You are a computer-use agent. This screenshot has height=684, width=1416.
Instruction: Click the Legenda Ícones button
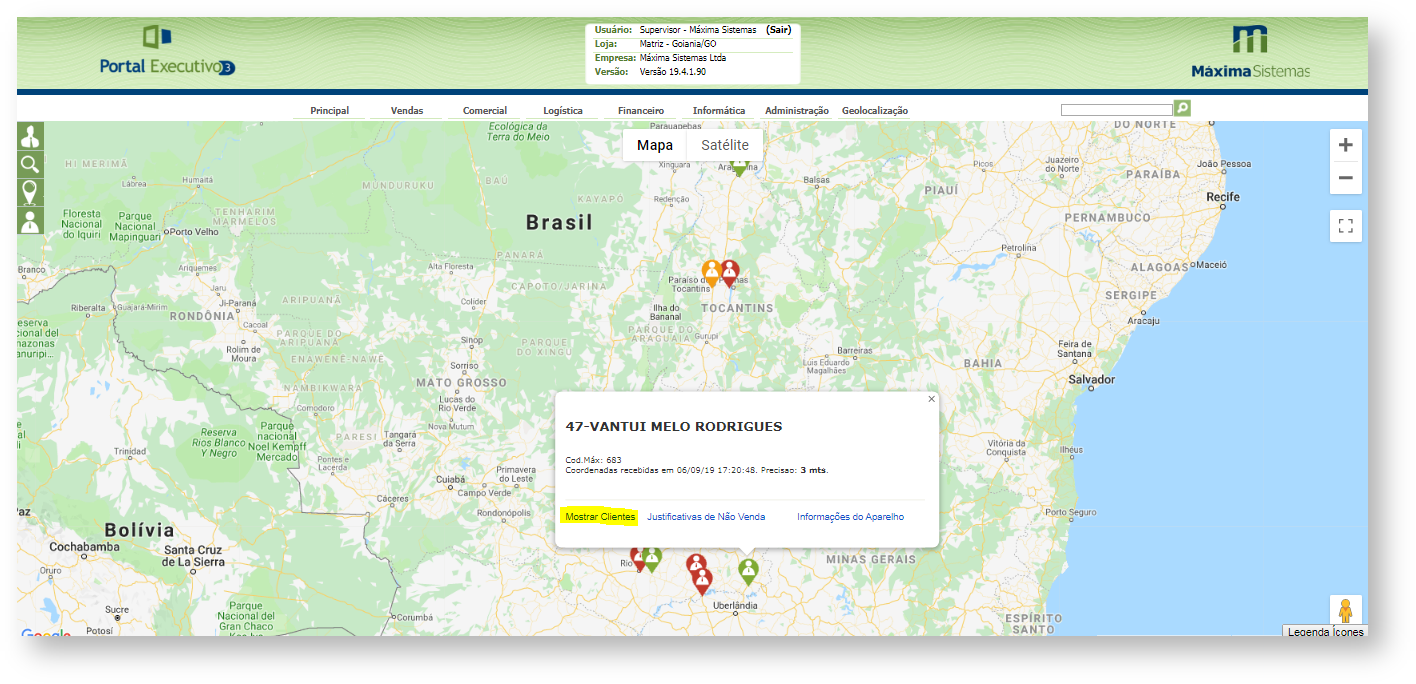(x=1325, y=632)
